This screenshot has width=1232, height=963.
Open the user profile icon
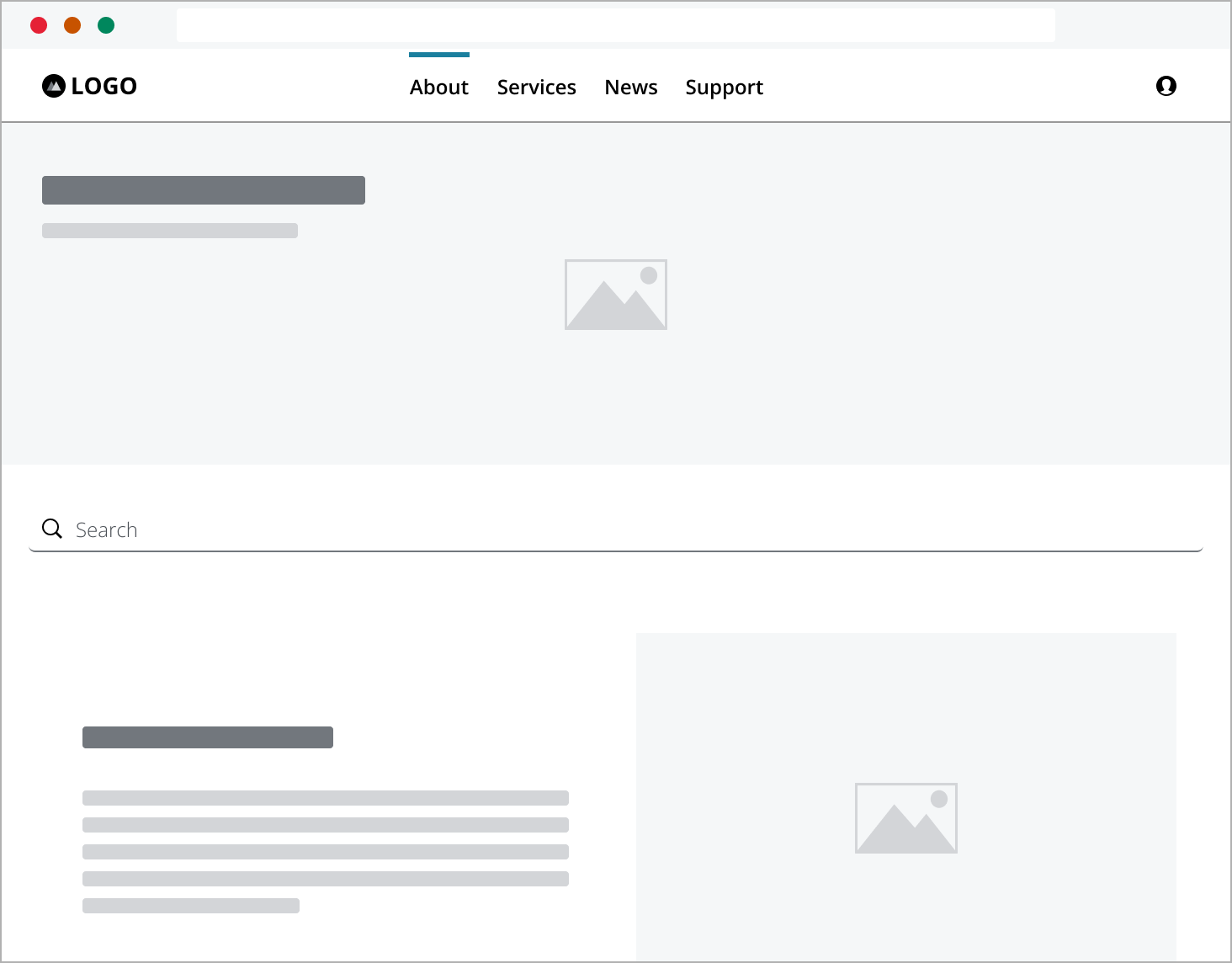pyautogui.click(x=1166, y=85)
